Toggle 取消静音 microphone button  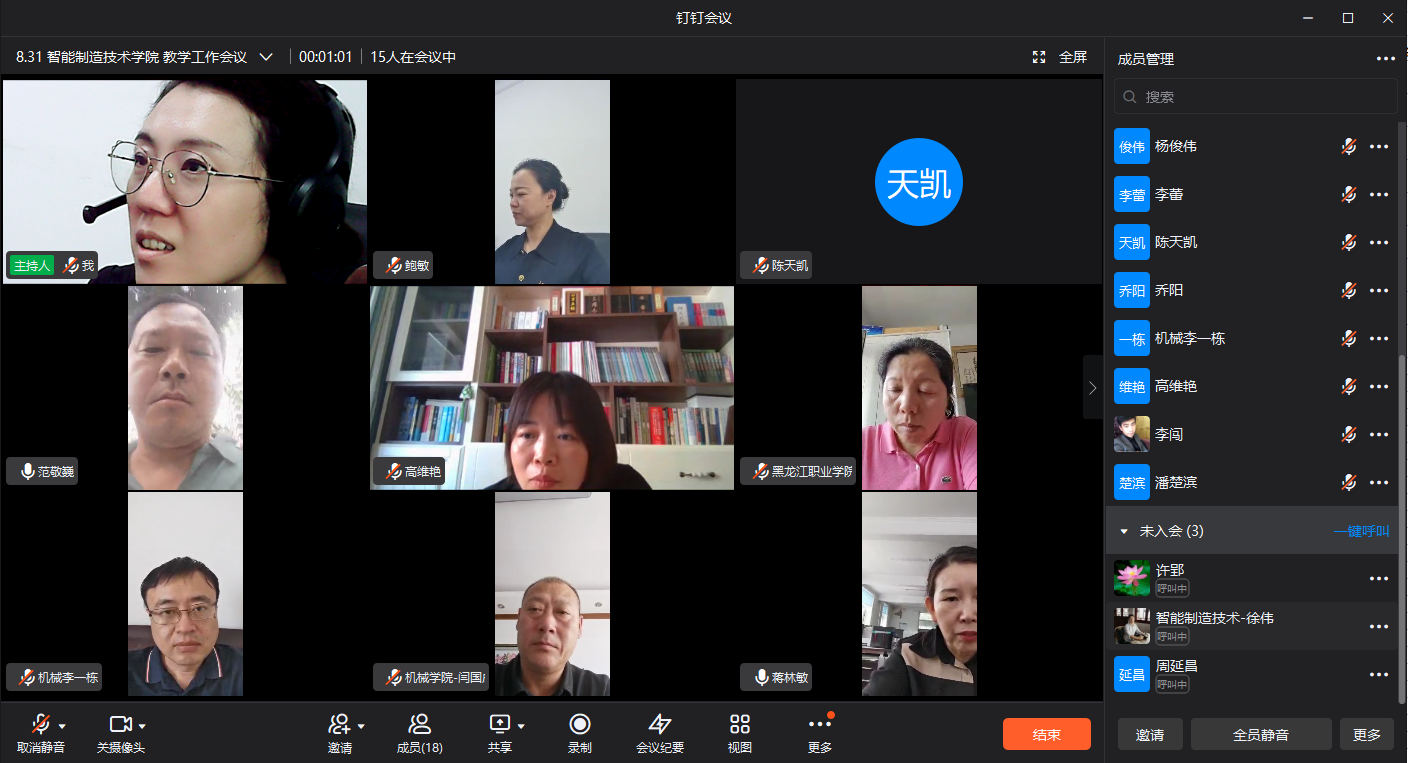(40, 725)
